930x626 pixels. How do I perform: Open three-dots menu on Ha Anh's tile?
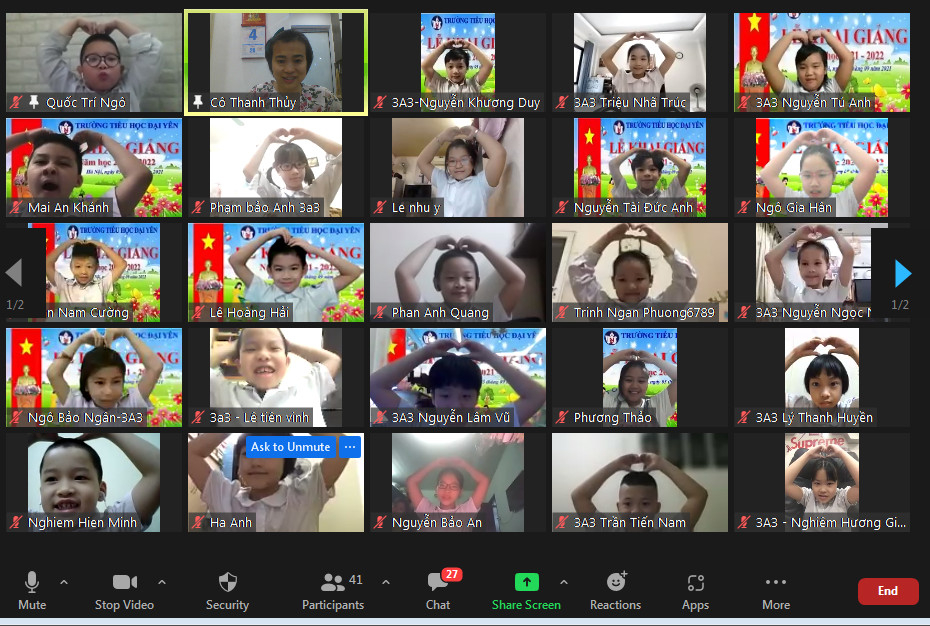[349, 447]
